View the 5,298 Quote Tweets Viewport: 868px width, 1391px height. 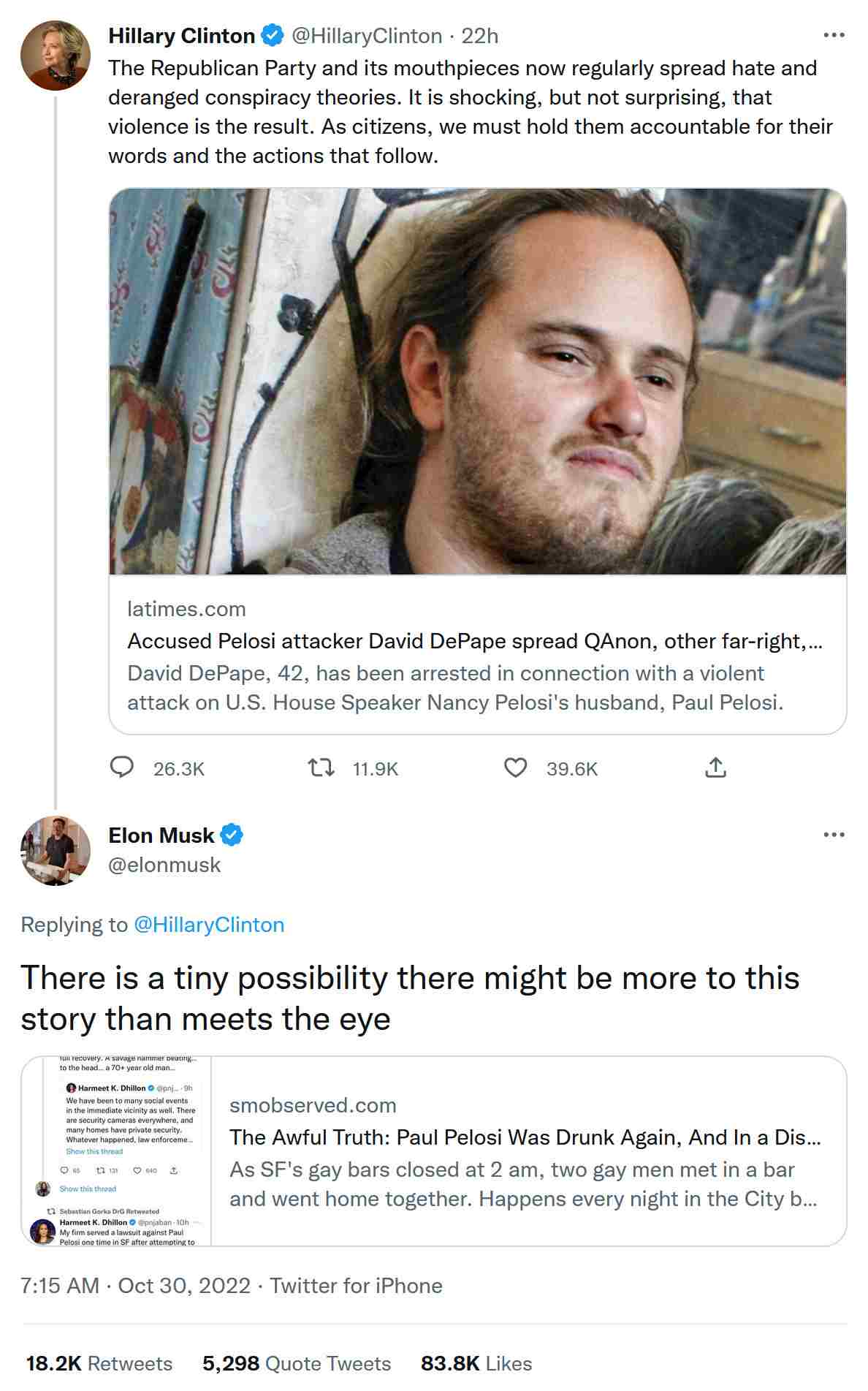pyautogui.click(x=297, y=1363)
